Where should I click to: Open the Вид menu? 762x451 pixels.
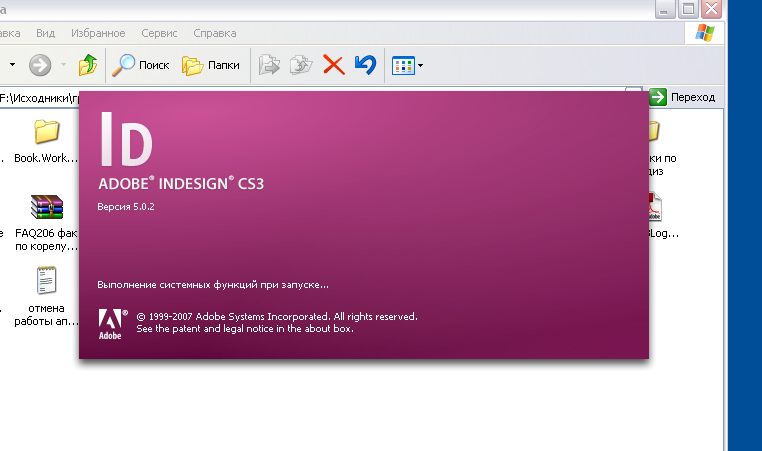[45, 33]
